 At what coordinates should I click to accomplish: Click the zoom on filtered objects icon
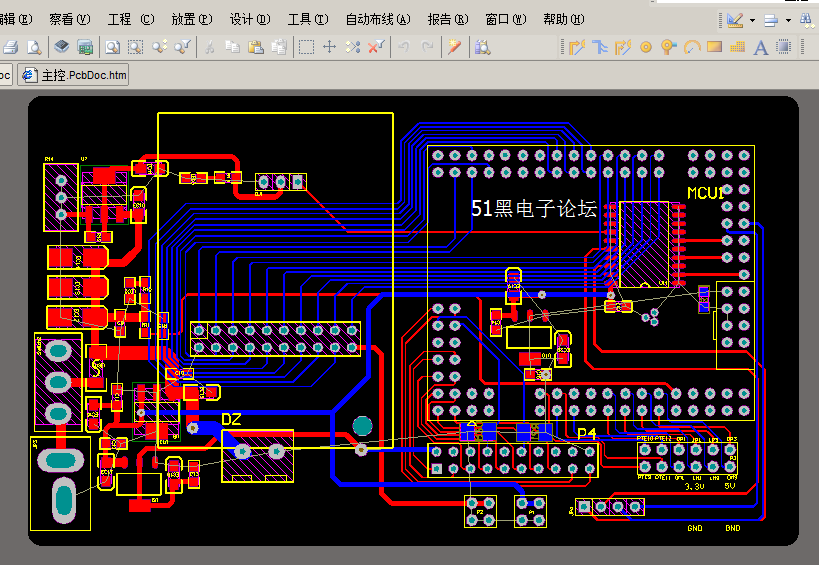[x=182, y=47]
